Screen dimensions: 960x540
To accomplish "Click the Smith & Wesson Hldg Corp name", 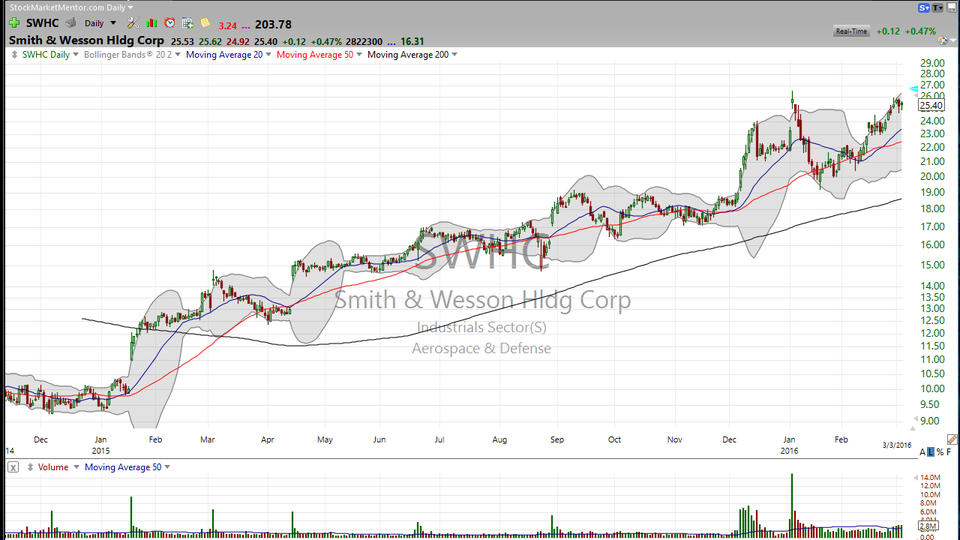I will pyautogui.click(x=86, y=40).
